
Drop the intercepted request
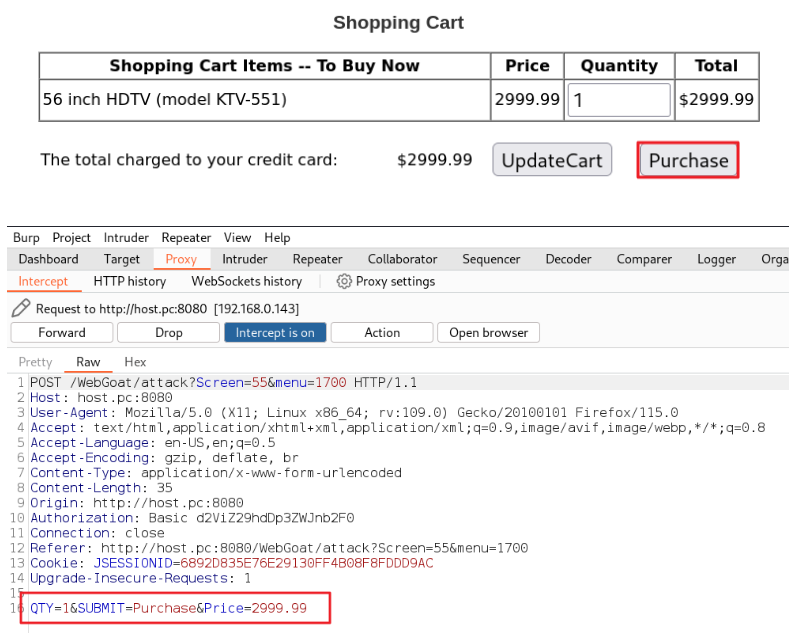pyautogui.click(x=169, y=333)
